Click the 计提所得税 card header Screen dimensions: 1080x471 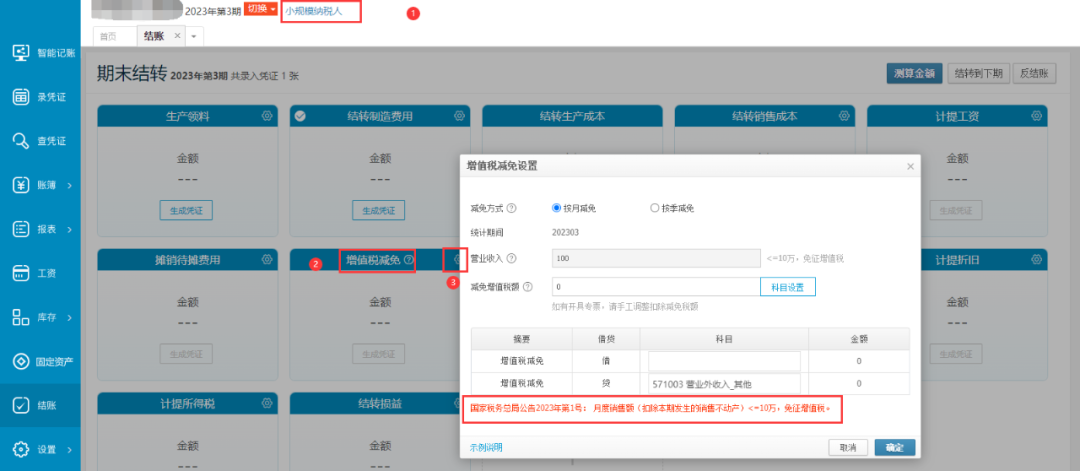click(x=187, y=403)
